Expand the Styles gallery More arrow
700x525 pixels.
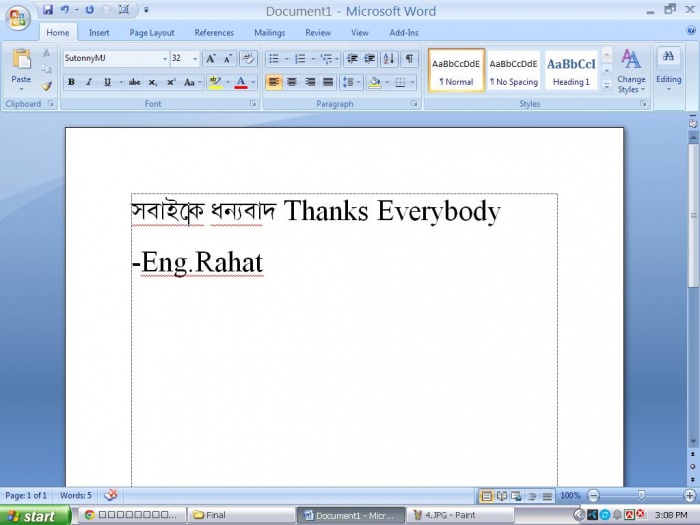(x=607, y=86)
